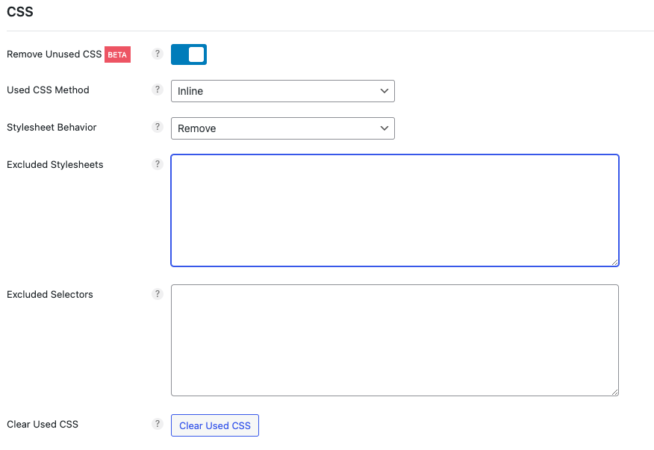Viewport: 654px width, 450px height.
Task: Show help for Clear Used CSS row
Action: point(157,424)
